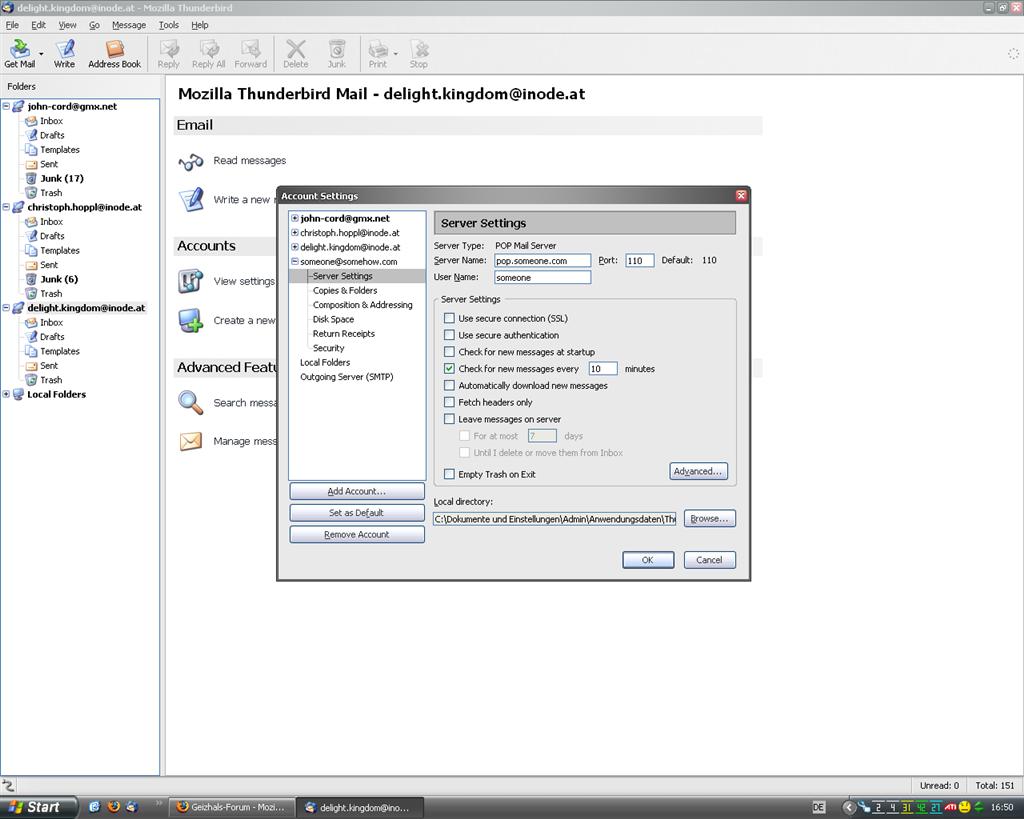Open Drafts under christoph.hoppl@inode.at
This screenshot has width=1024, height=819.
[x=52, y=236]
